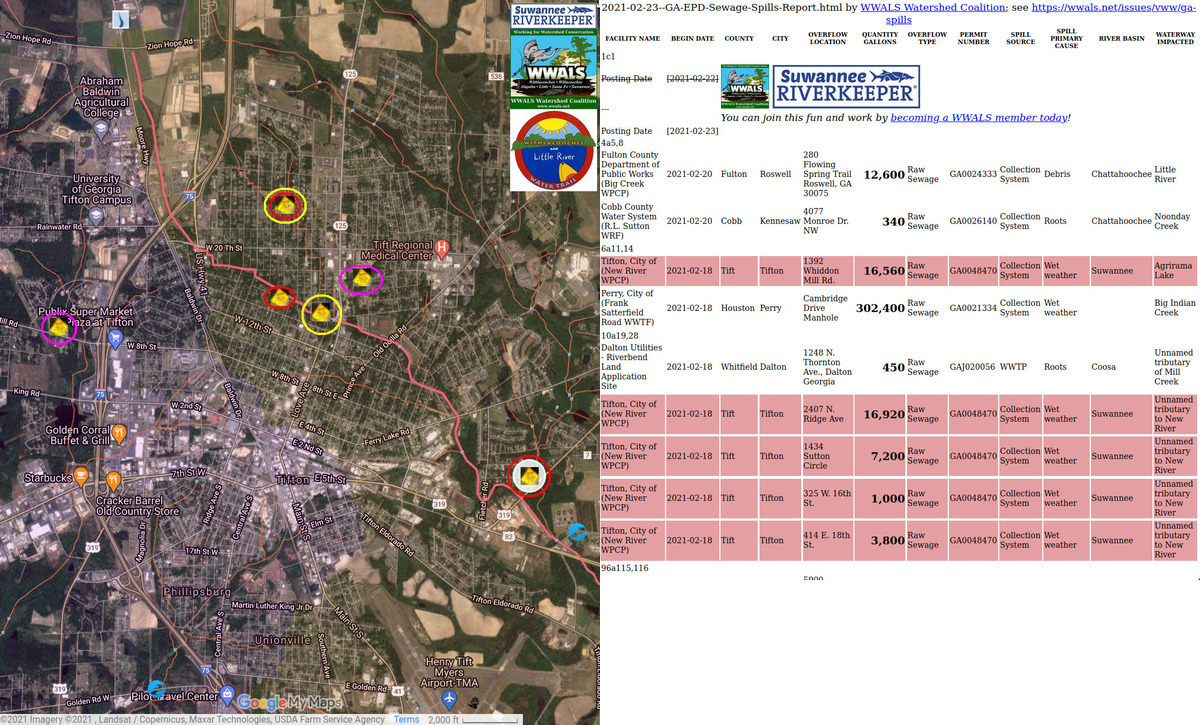Click the small red-circled spill marker near W 12th St

point(279,297)
